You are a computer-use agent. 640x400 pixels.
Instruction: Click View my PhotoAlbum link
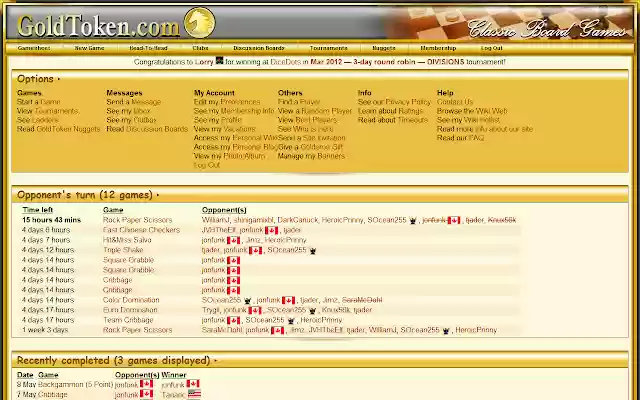click(229, 156)
